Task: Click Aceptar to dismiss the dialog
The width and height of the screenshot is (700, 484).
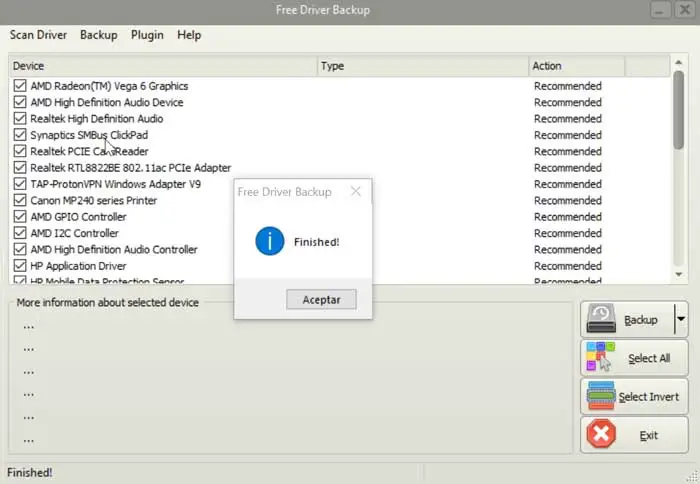Action: point(321,299)
